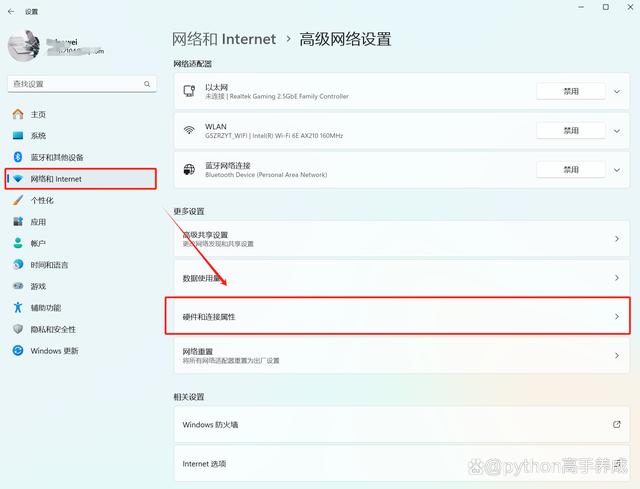This screenshot has height=489, width=640.
Task: Expand the WLAN adapter details chevron
Action: [617, 131]
